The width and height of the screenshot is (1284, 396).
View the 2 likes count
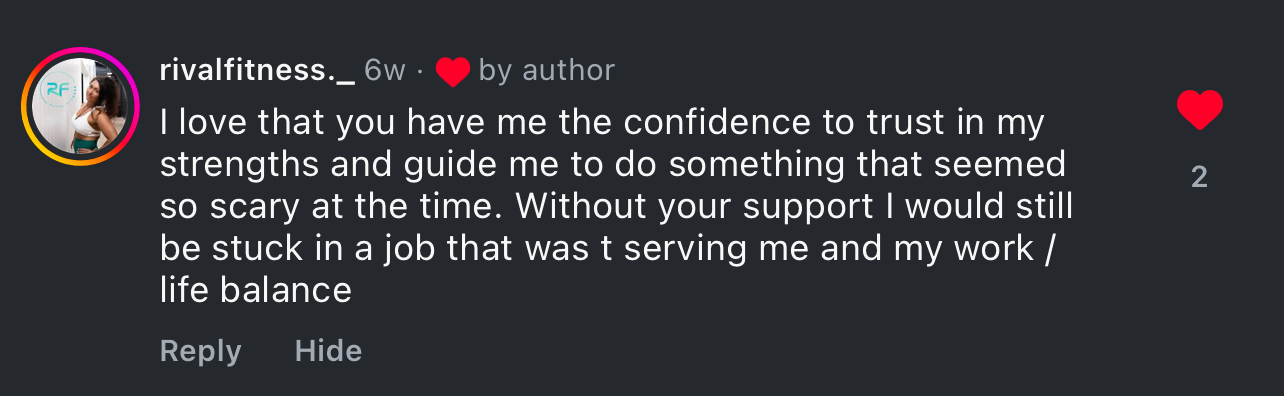[x=1200, y=177]
